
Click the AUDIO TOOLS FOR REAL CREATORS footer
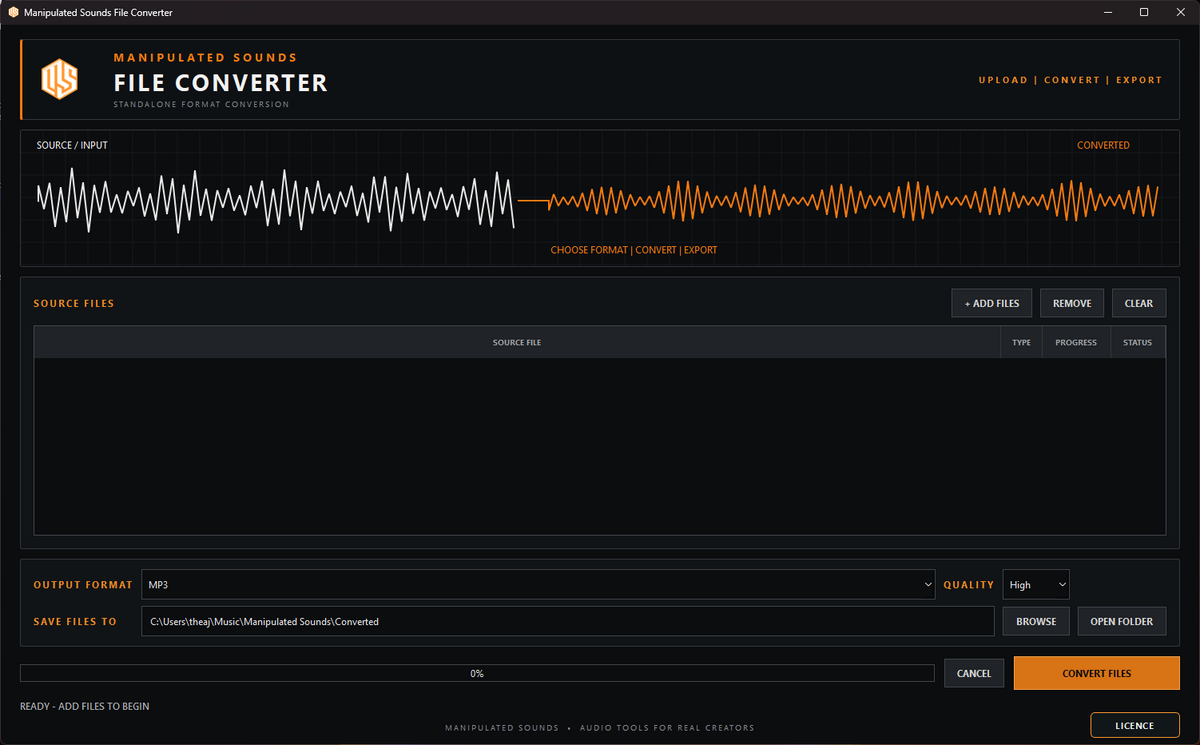667,728
